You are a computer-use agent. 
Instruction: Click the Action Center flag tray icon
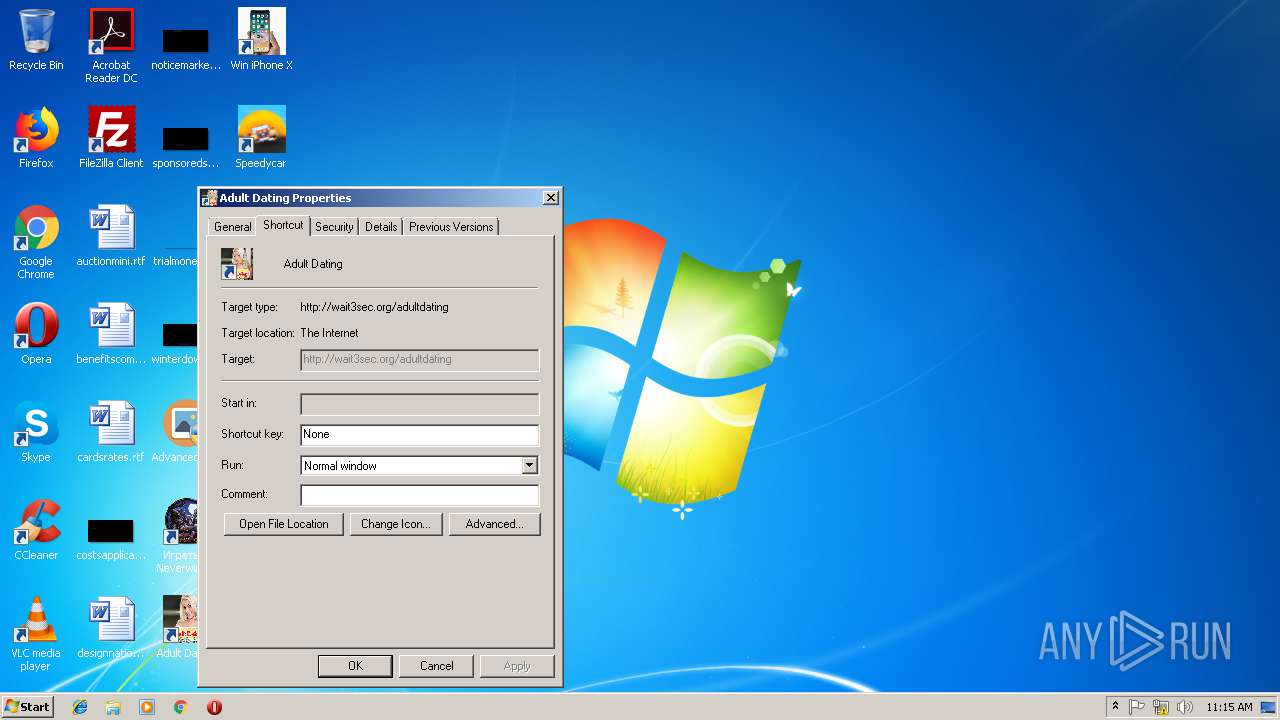[1137, 707]
